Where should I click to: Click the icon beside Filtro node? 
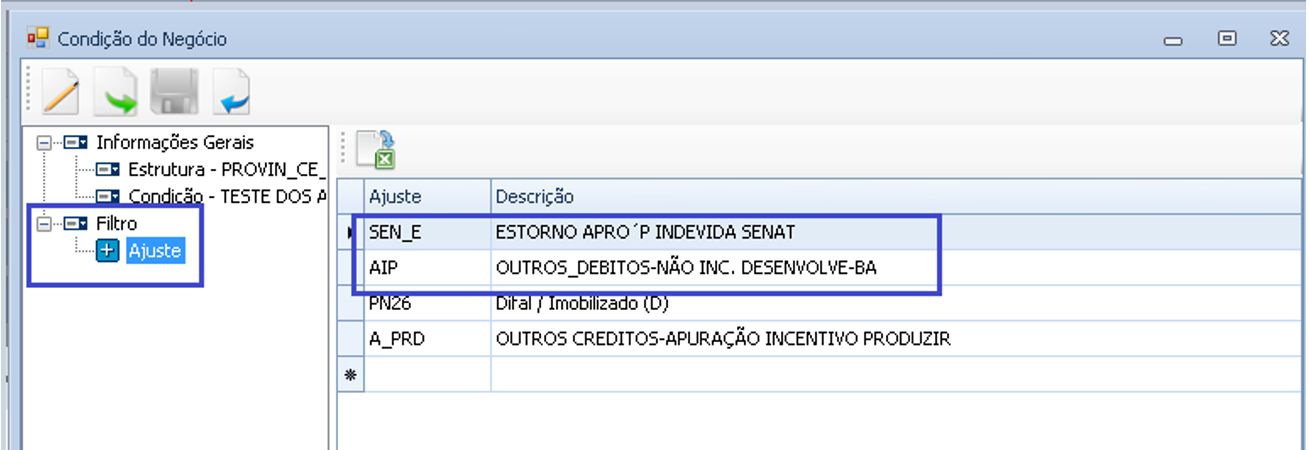tap(76, 224)
